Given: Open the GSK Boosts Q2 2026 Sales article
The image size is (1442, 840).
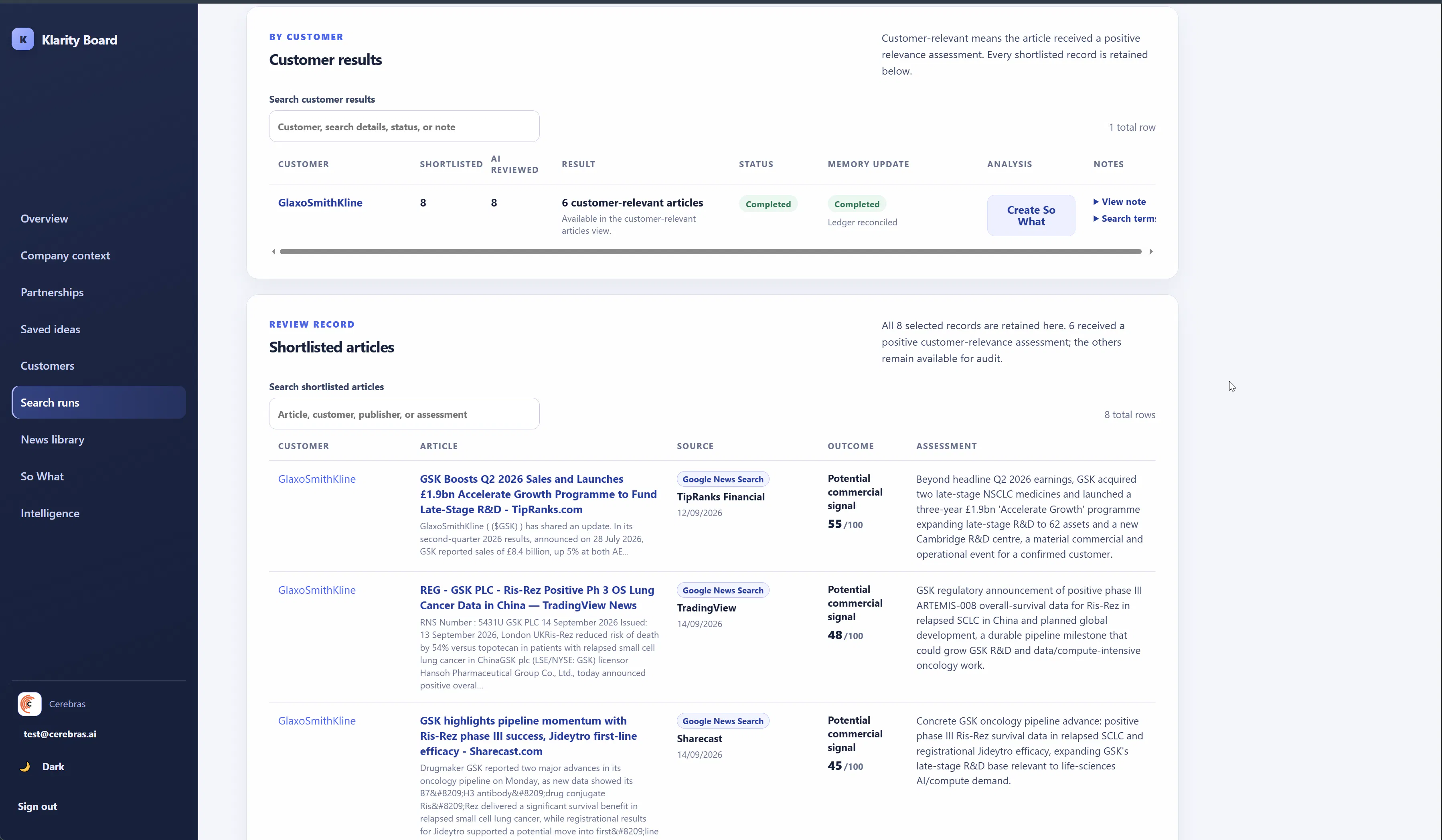Looking at the screenshot, I should 538,494.
